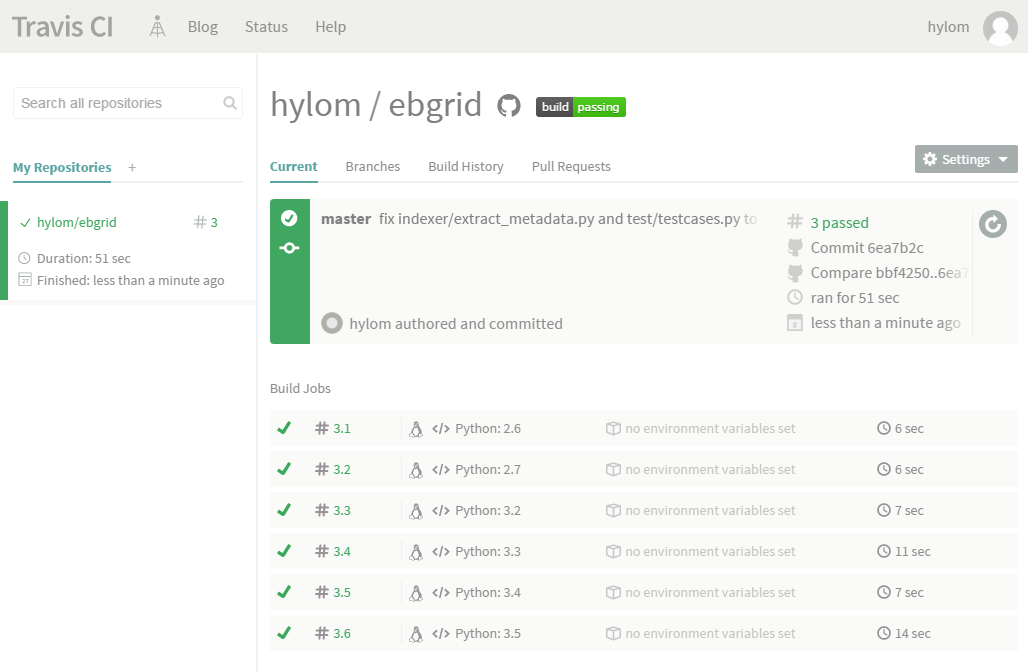
Task: Switch to the Branches tab
Action: [372, 167]
